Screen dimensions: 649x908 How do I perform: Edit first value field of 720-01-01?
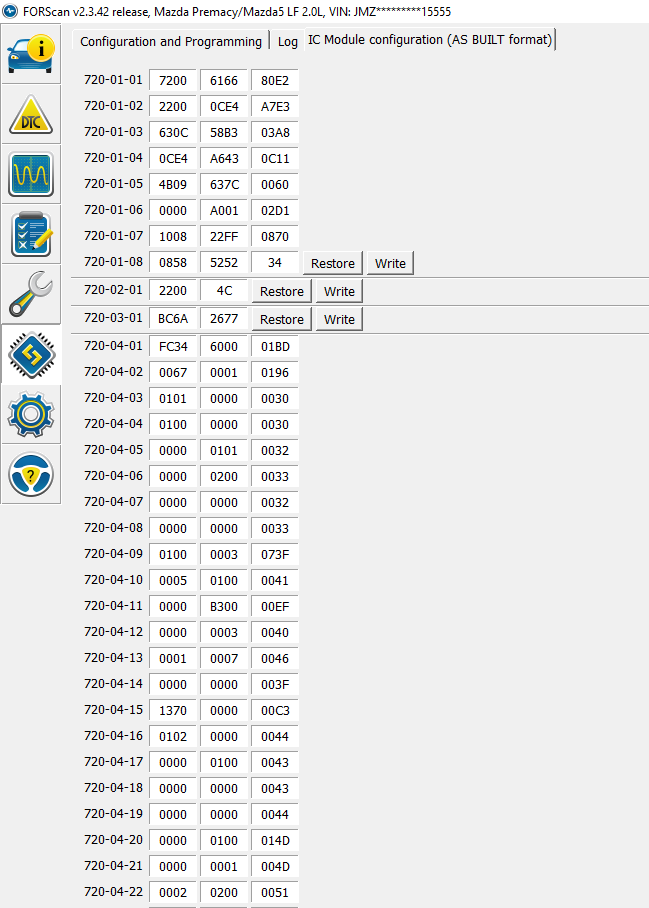pyautogui.click(x=173, y=80)
